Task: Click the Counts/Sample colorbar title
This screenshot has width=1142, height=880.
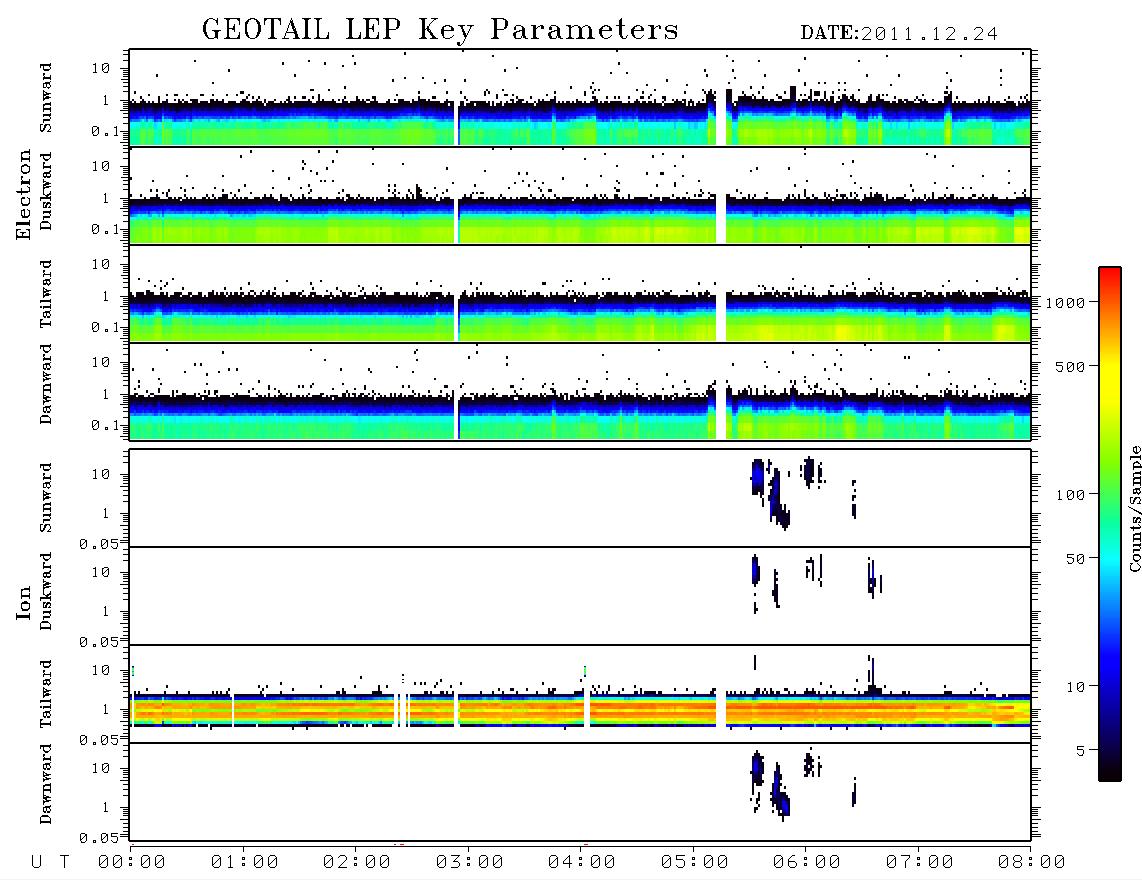Action: (1134, 508)
